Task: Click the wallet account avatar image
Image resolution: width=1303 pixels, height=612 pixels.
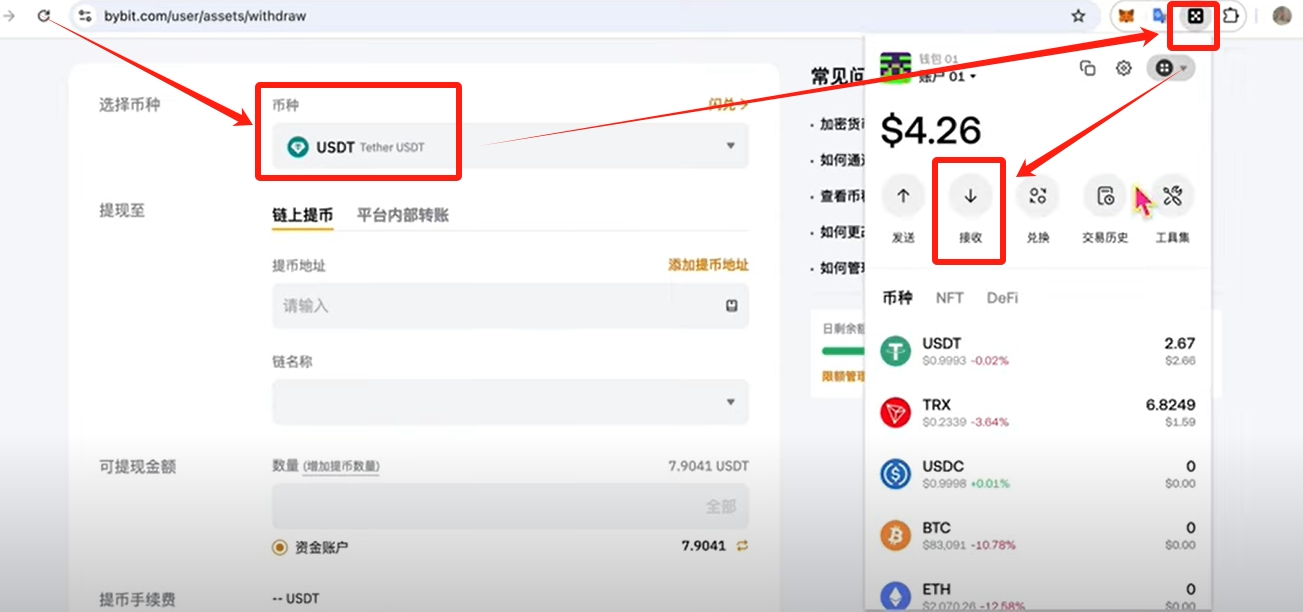Action: click(896, 68)
